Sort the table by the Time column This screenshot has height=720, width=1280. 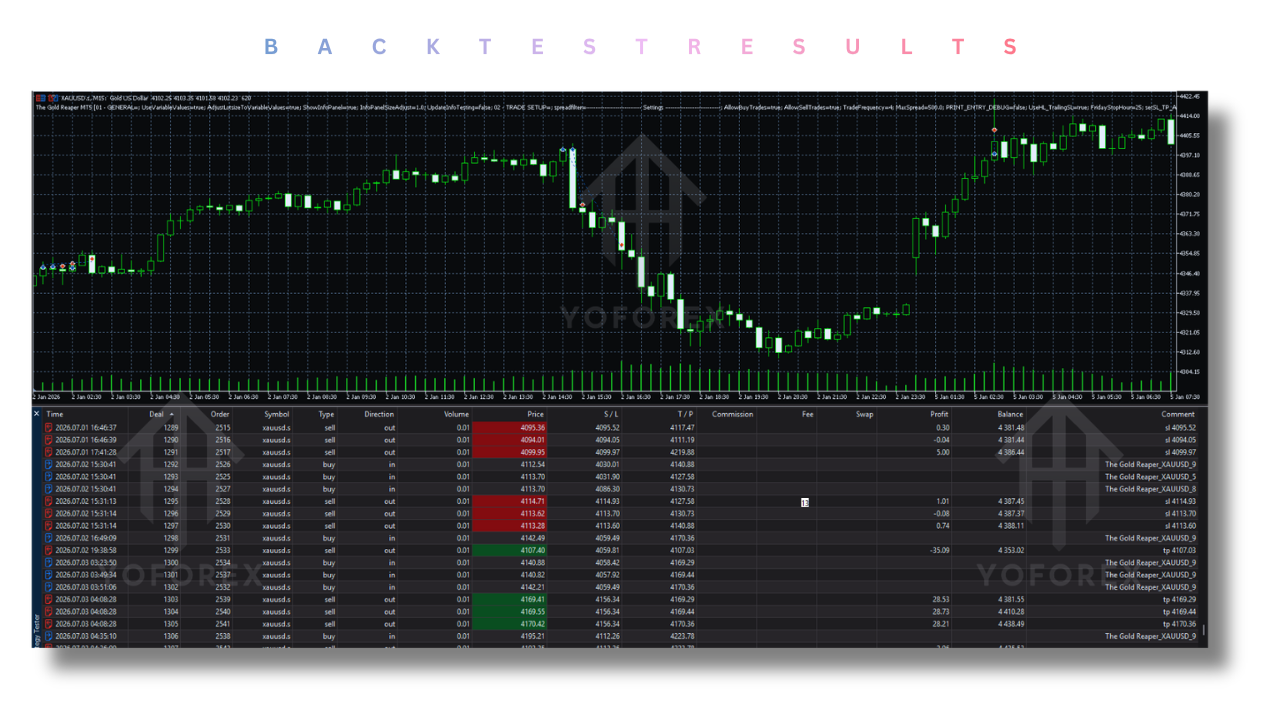click(54, 414)
